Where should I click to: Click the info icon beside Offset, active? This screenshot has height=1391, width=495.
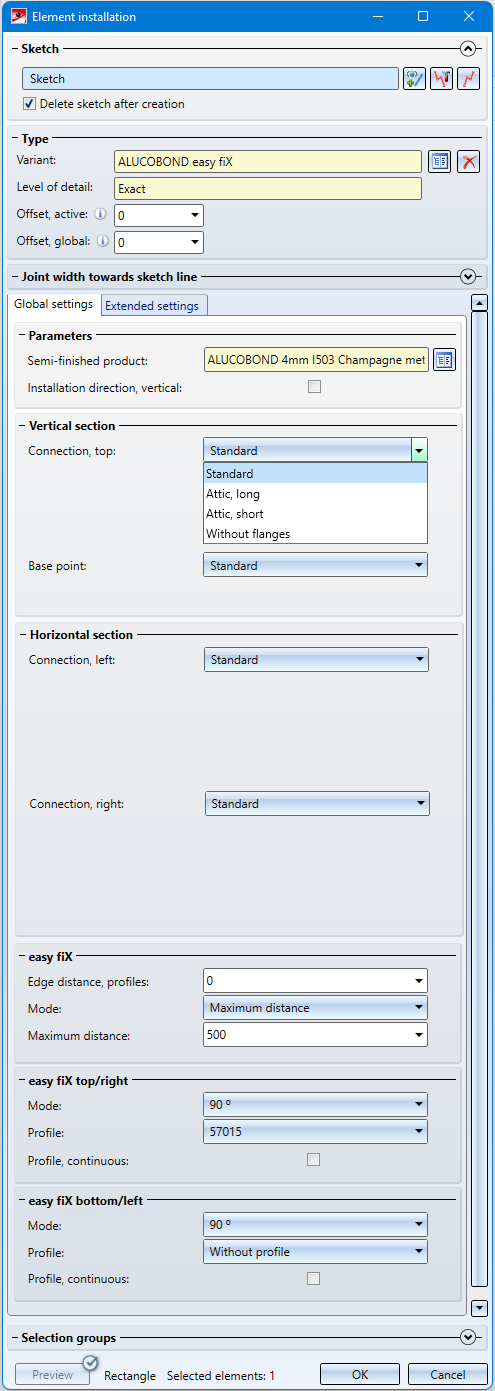click(100, 214)
